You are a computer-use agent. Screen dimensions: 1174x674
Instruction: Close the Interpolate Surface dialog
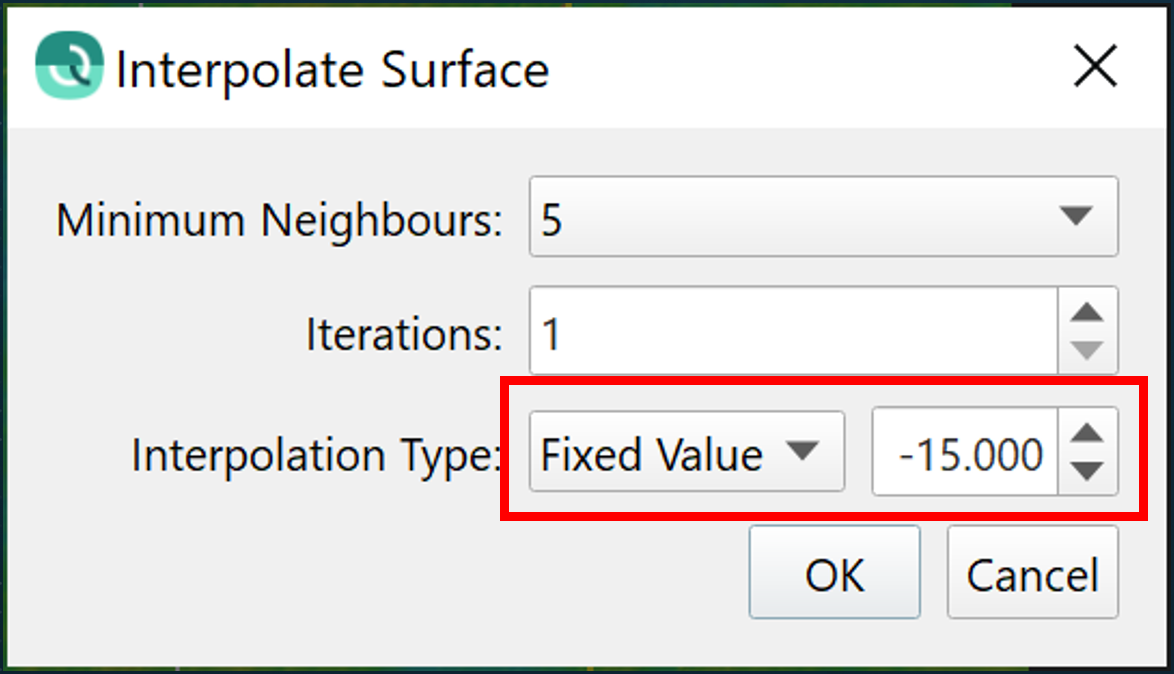click(1094, 68)
